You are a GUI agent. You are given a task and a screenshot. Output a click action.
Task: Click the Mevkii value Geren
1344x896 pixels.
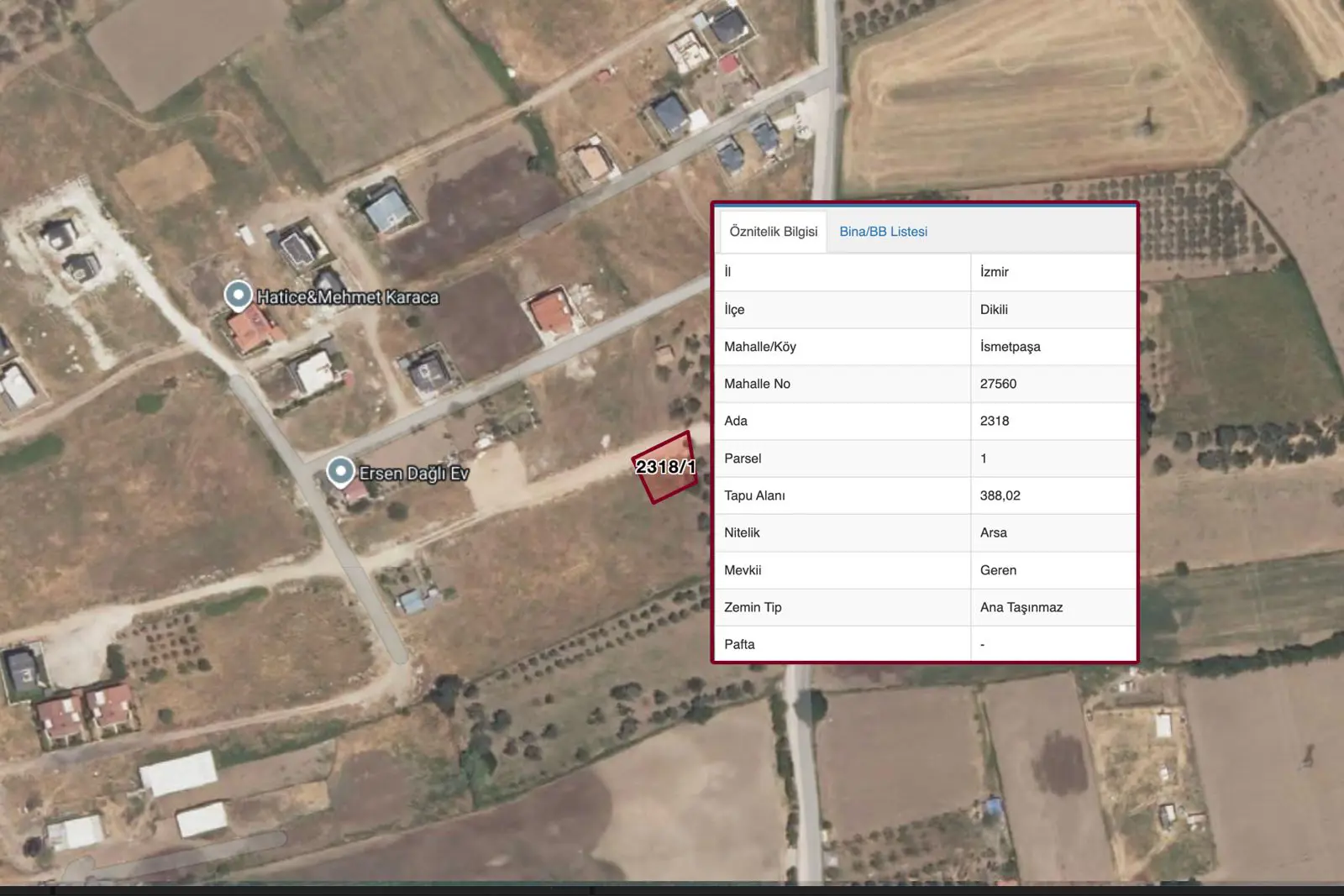[x=998, y=570]
